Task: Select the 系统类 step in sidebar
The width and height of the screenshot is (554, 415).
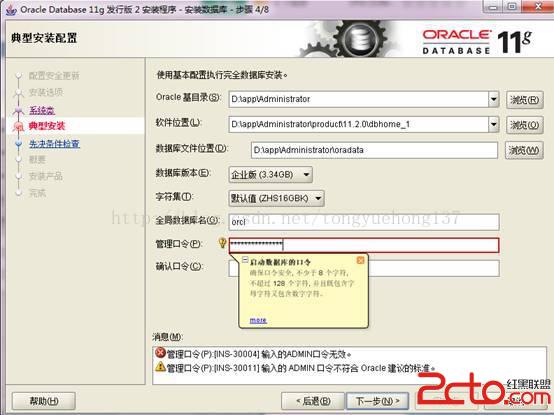Action: (42, 110)
